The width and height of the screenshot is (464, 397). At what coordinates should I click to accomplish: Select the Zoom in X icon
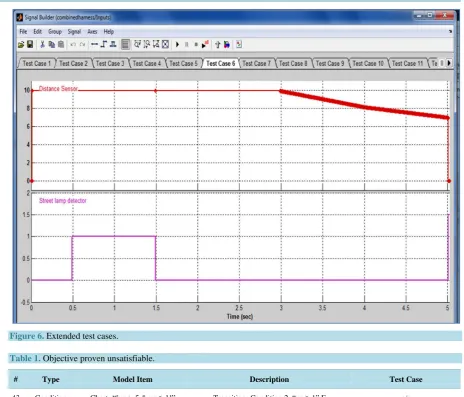137,44
